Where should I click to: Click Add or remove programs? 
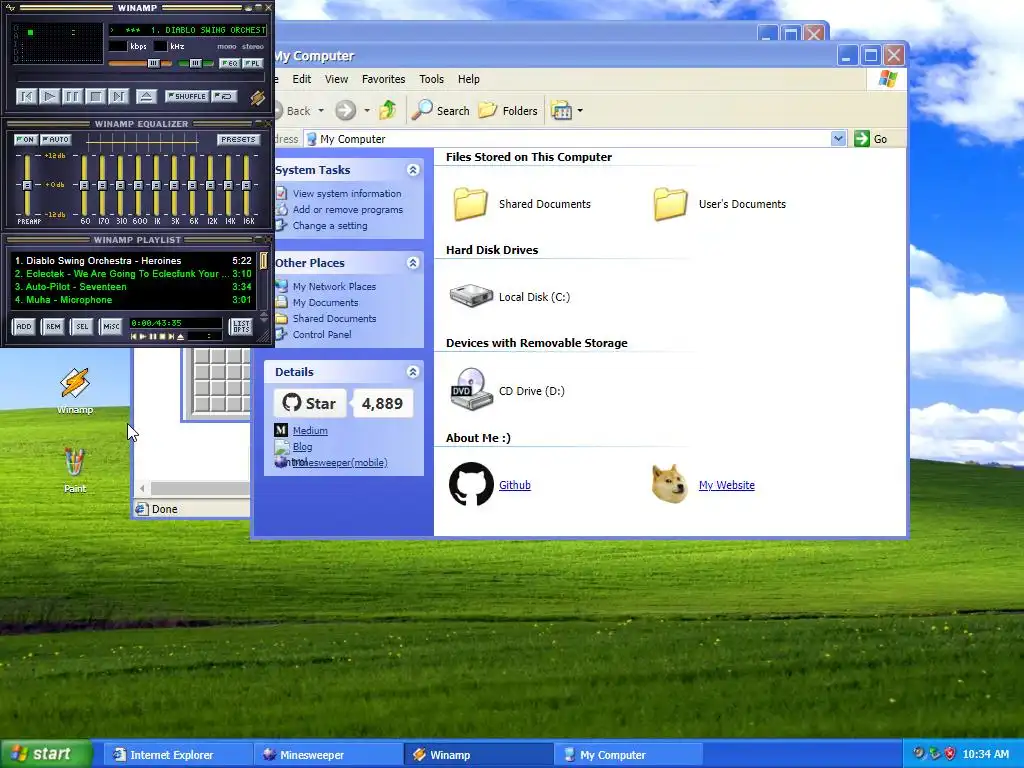(x=347, y=210)
